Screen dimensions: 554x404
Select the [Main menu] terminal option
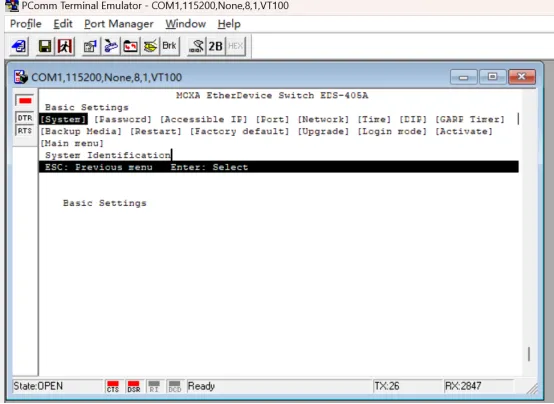pyautogui.click(x=72, y=144)
